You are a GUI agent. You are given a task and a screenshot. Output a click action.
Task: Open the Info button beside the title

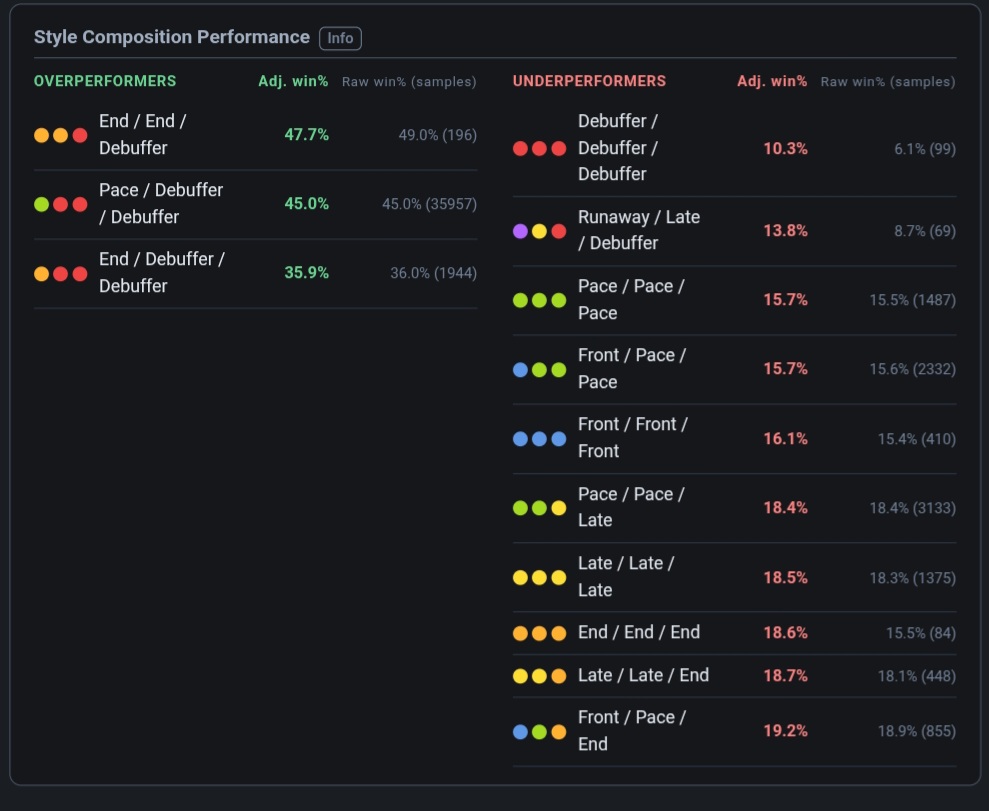tap(340, 38)
